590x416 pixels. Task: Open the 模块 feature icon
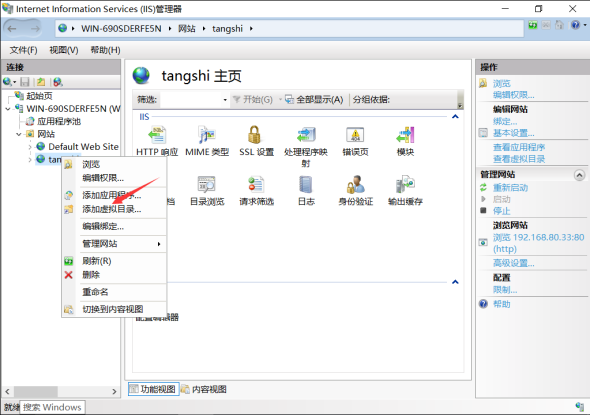[405, 141]
